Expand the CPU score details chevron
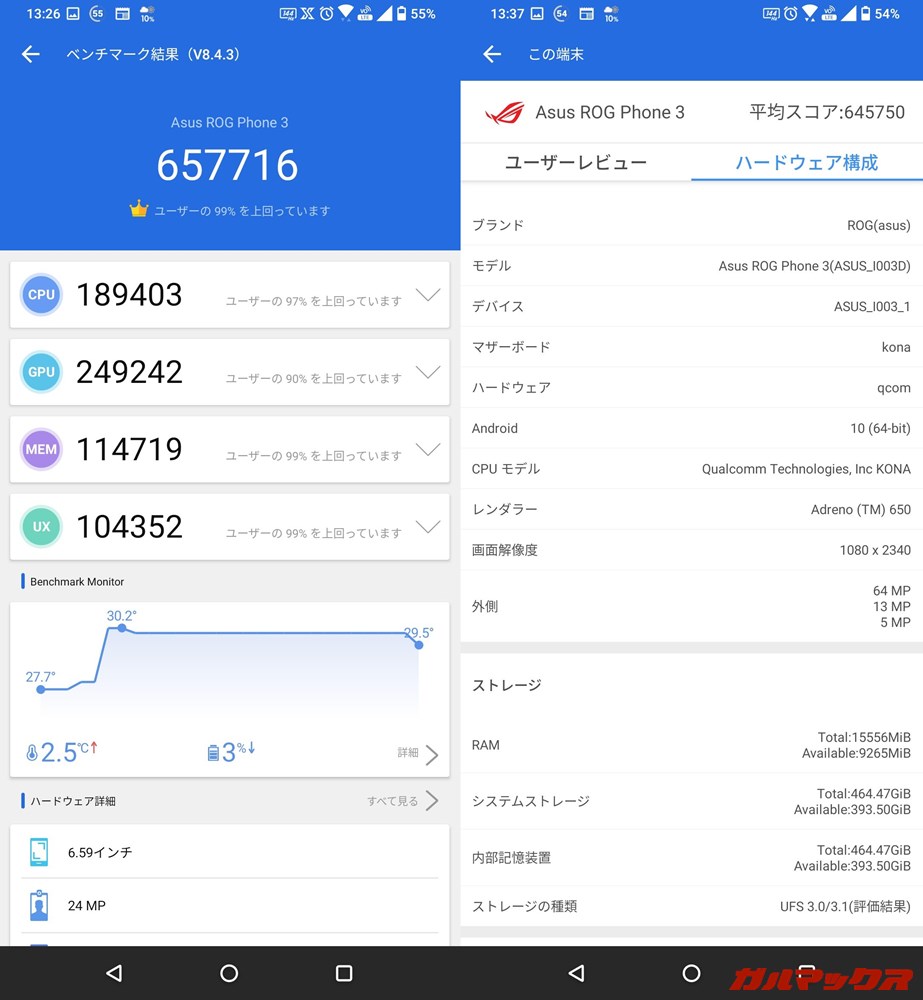The height and width of the screenshot is (1000, 923). [x=428, y=295]
